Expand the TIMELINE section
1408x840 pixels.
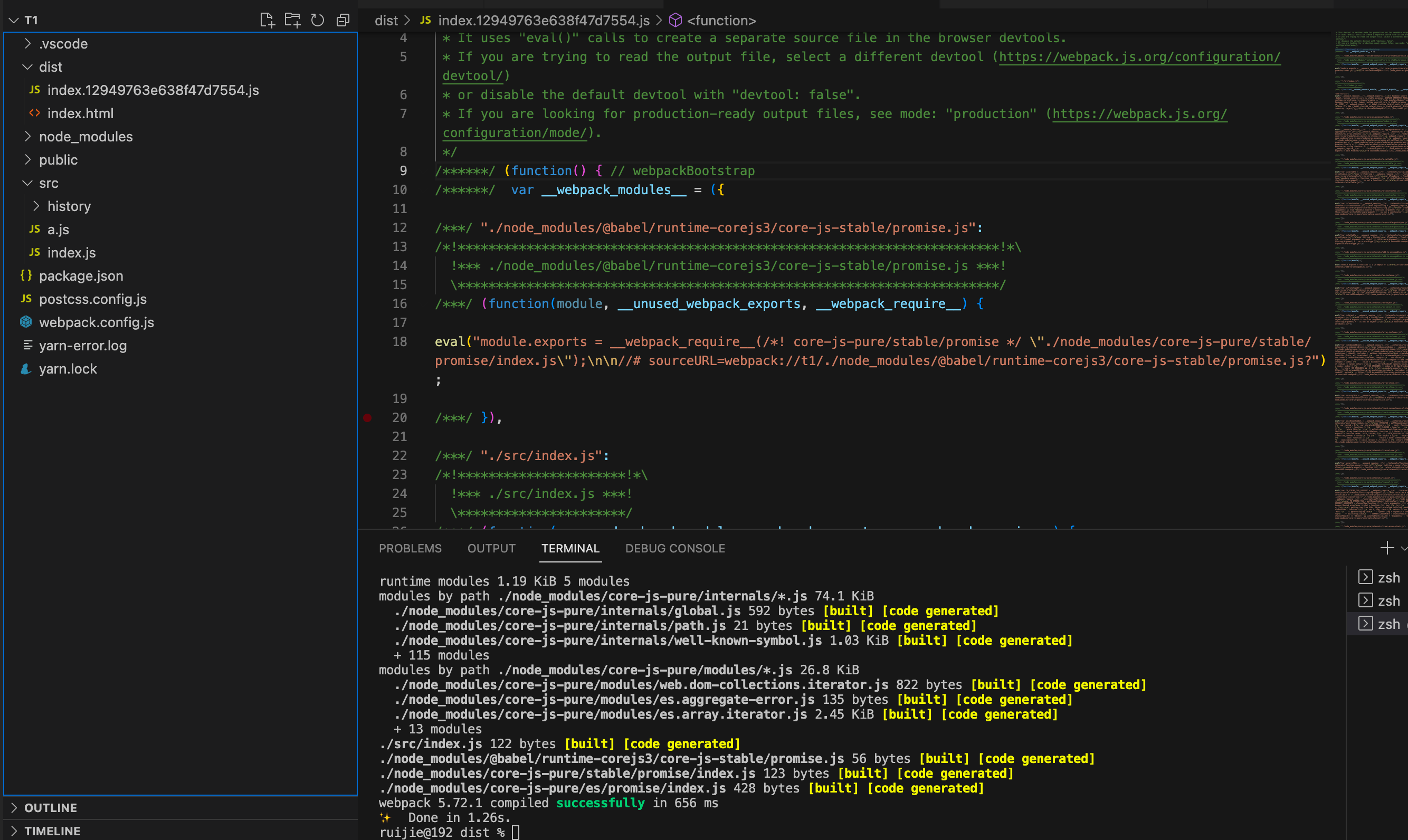pyautogui.click(x=52, y=831)
